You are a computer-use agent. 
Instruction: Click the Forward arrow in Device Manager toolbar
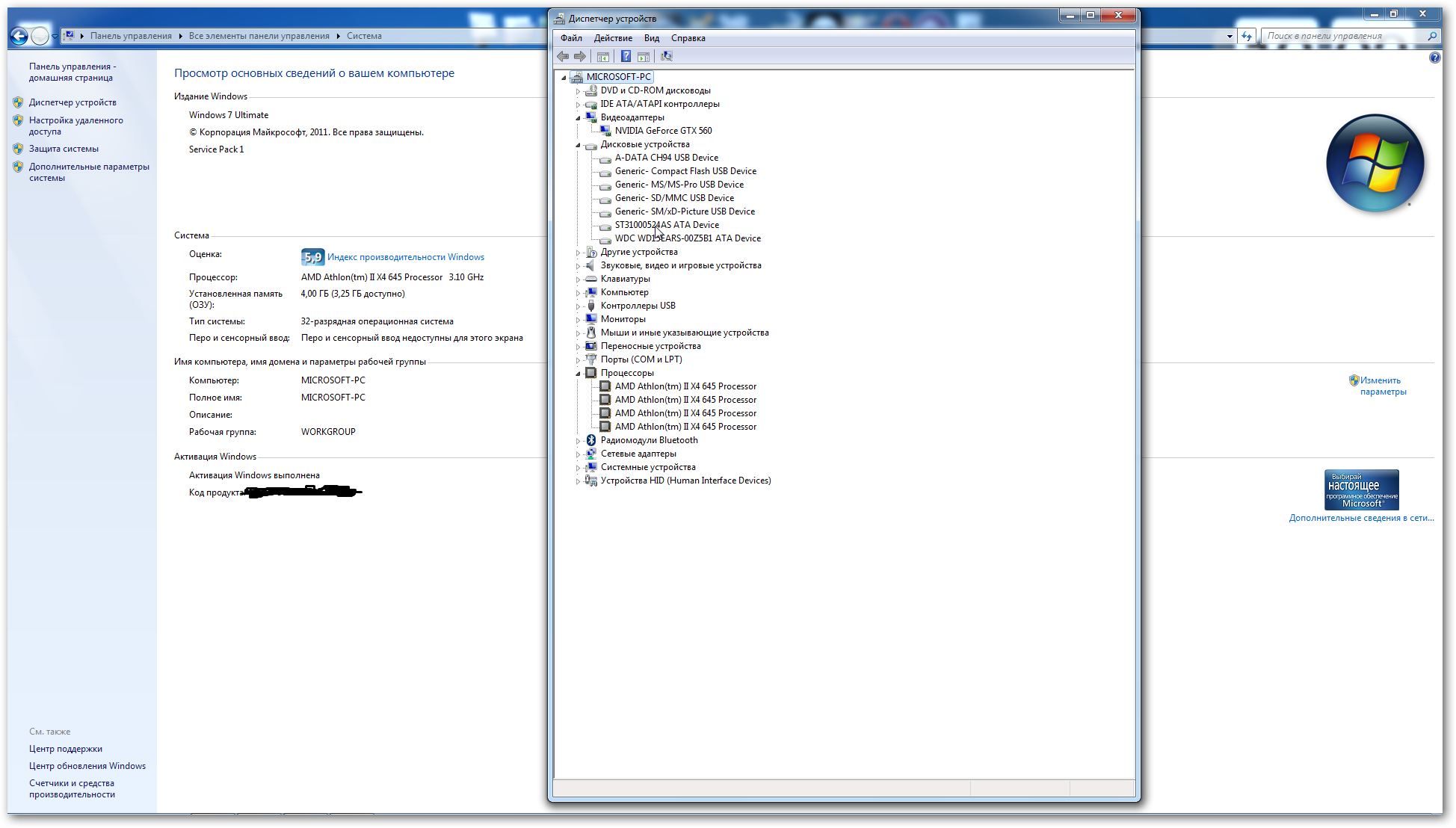580,56
